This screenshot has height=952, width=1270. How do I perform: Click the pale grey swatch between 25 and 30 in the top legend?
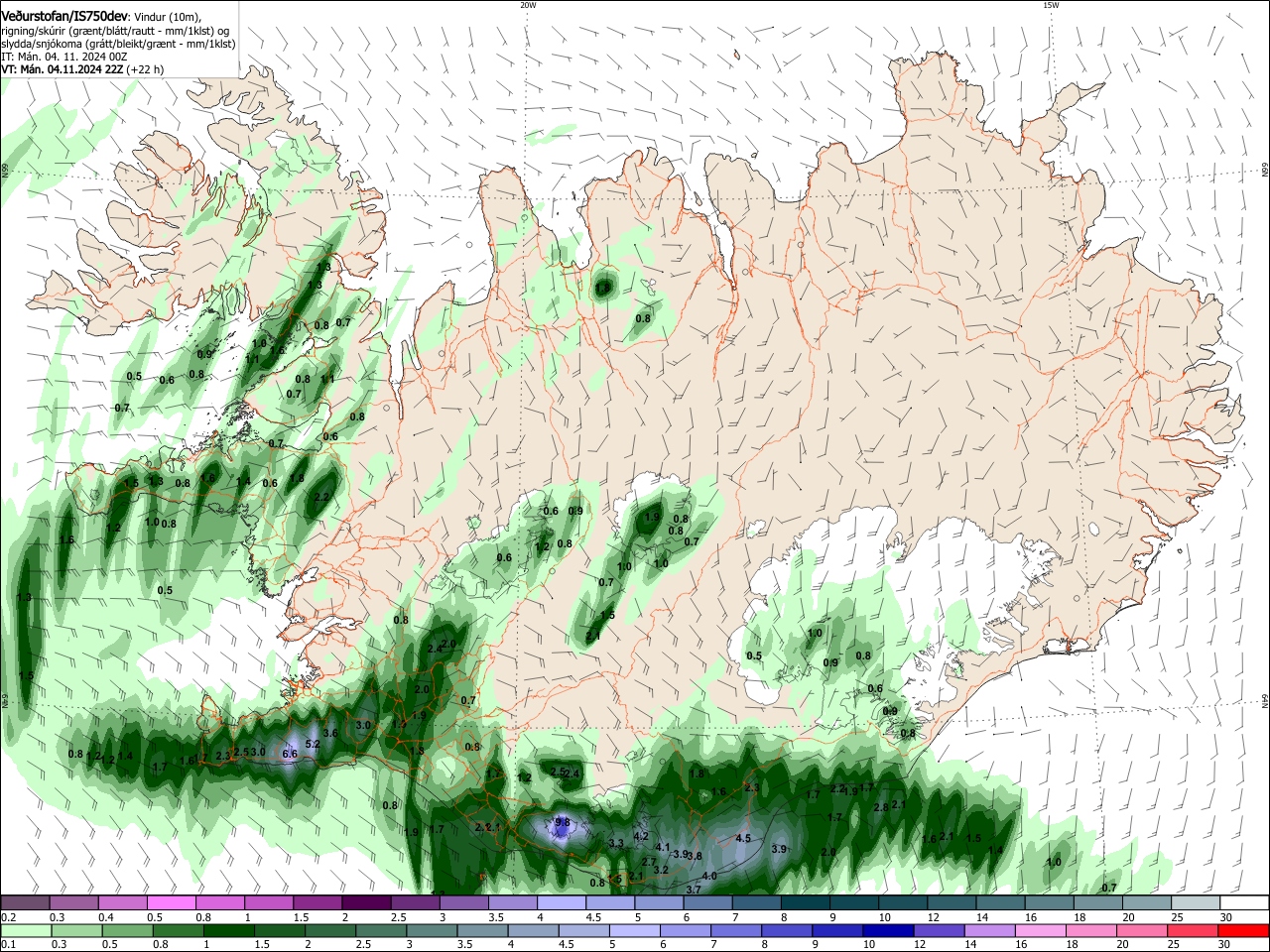click(1195, 902)
